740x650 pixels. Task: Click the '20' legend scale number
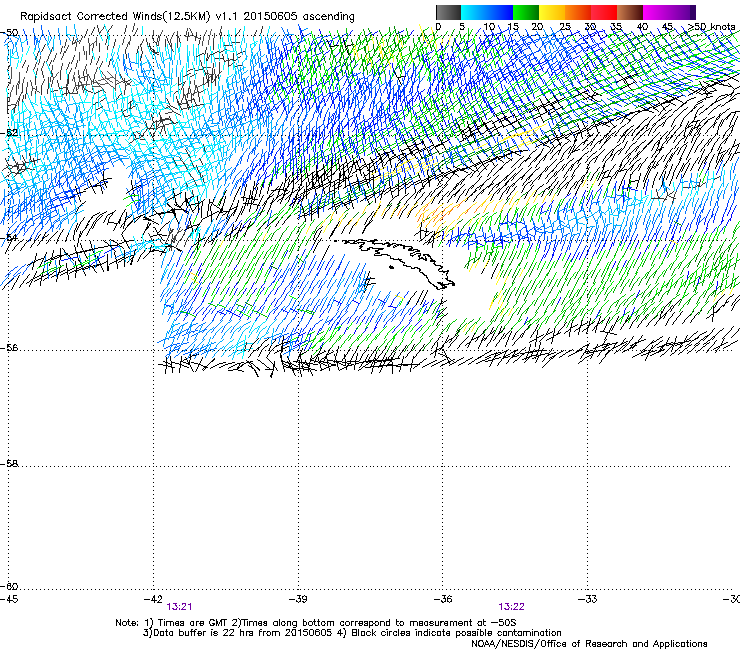point(537,27)
